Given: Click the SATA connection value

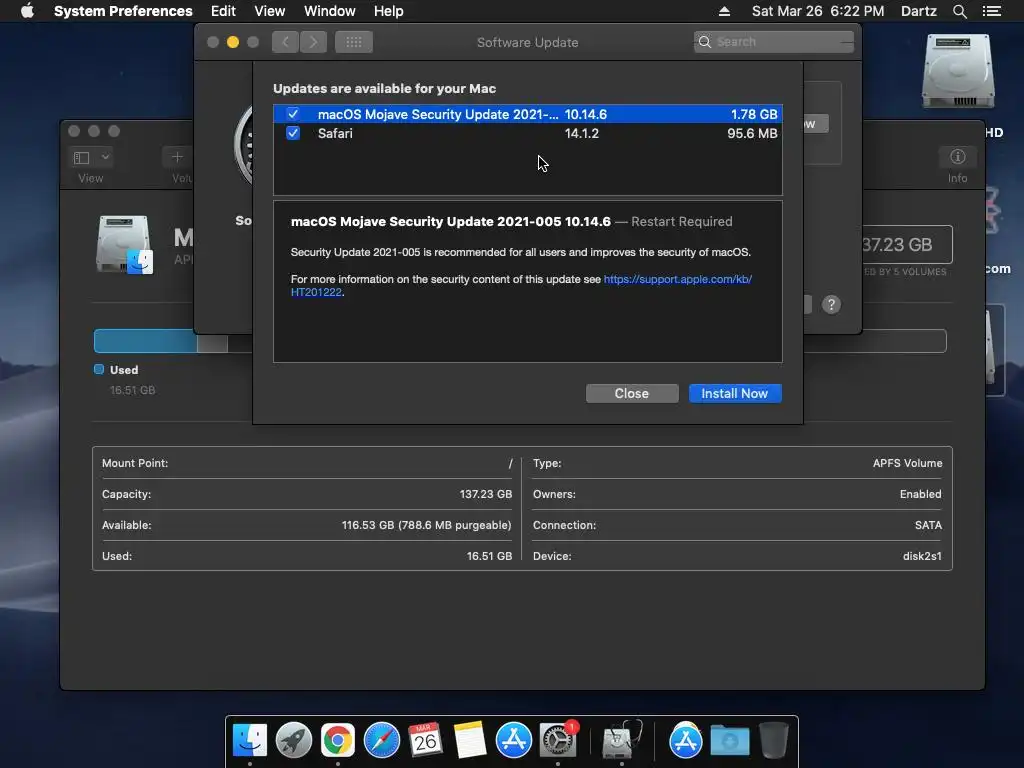Looking at the screenshot, I should (928, 525).
